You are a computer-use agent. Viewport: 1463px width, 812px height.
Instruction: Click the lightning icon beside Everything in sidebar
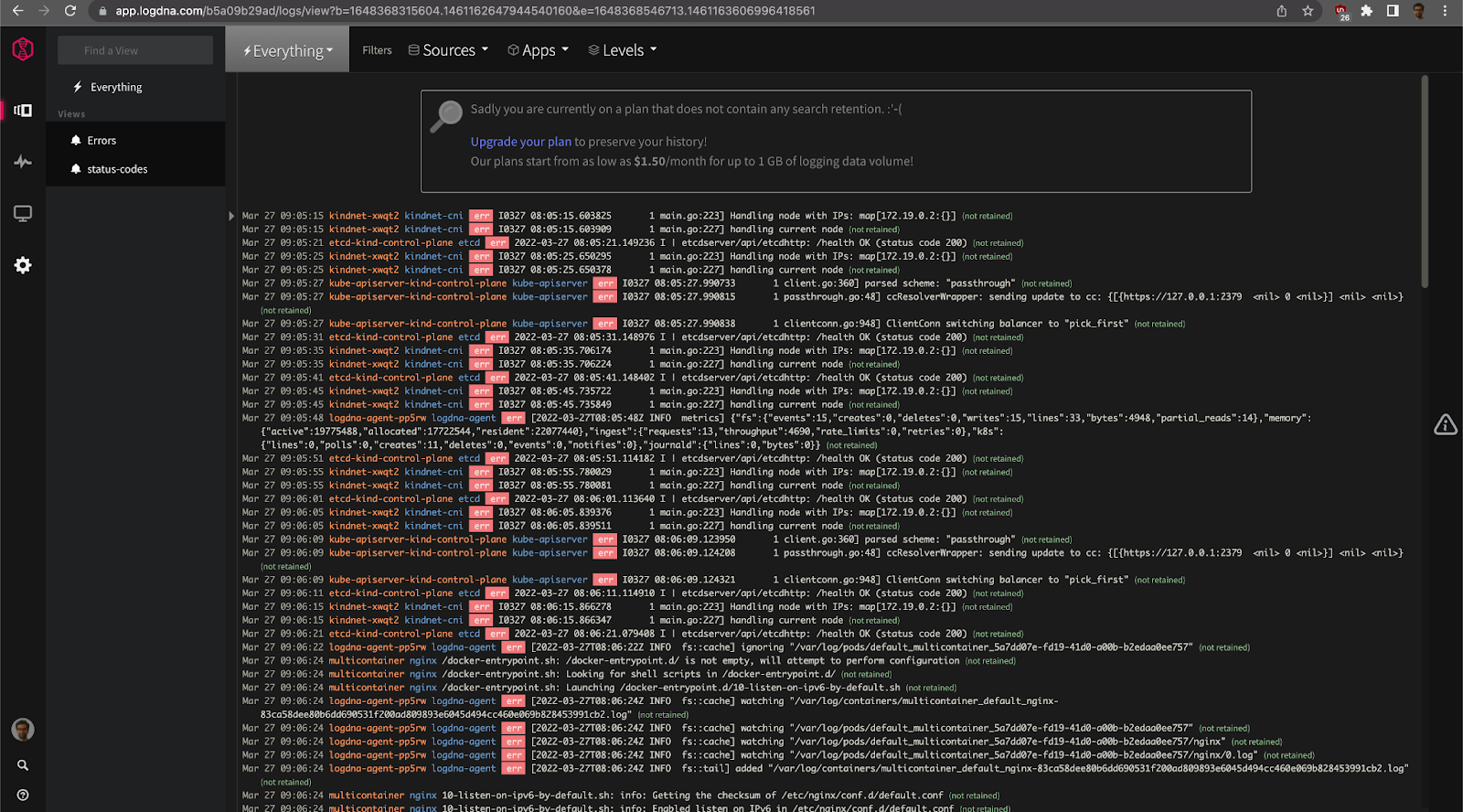[78, 87]
